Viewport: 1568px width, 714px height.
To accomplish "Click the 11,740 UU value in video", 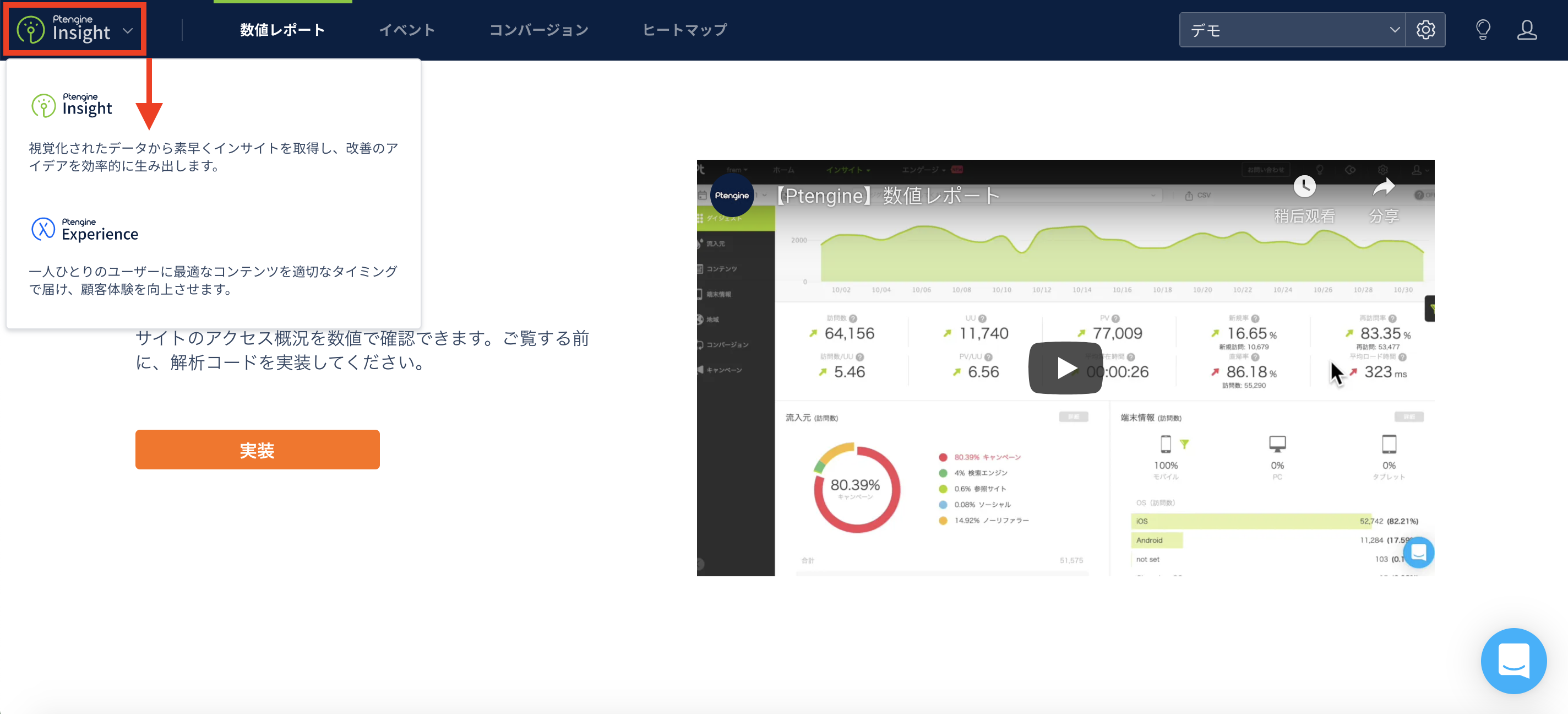I will point(984,334).
